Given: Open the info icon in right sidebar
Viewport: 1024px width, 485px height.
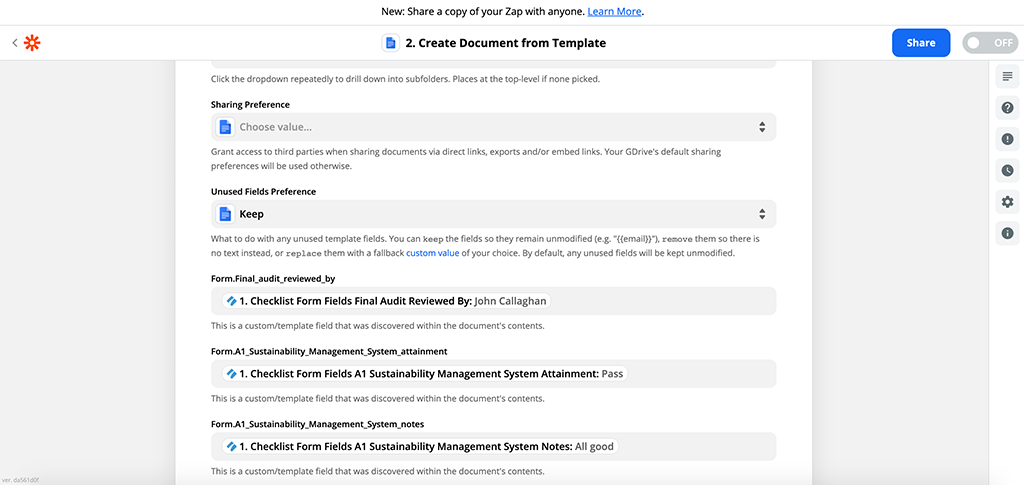Looking at the screenshot, I should [1007, 233].
